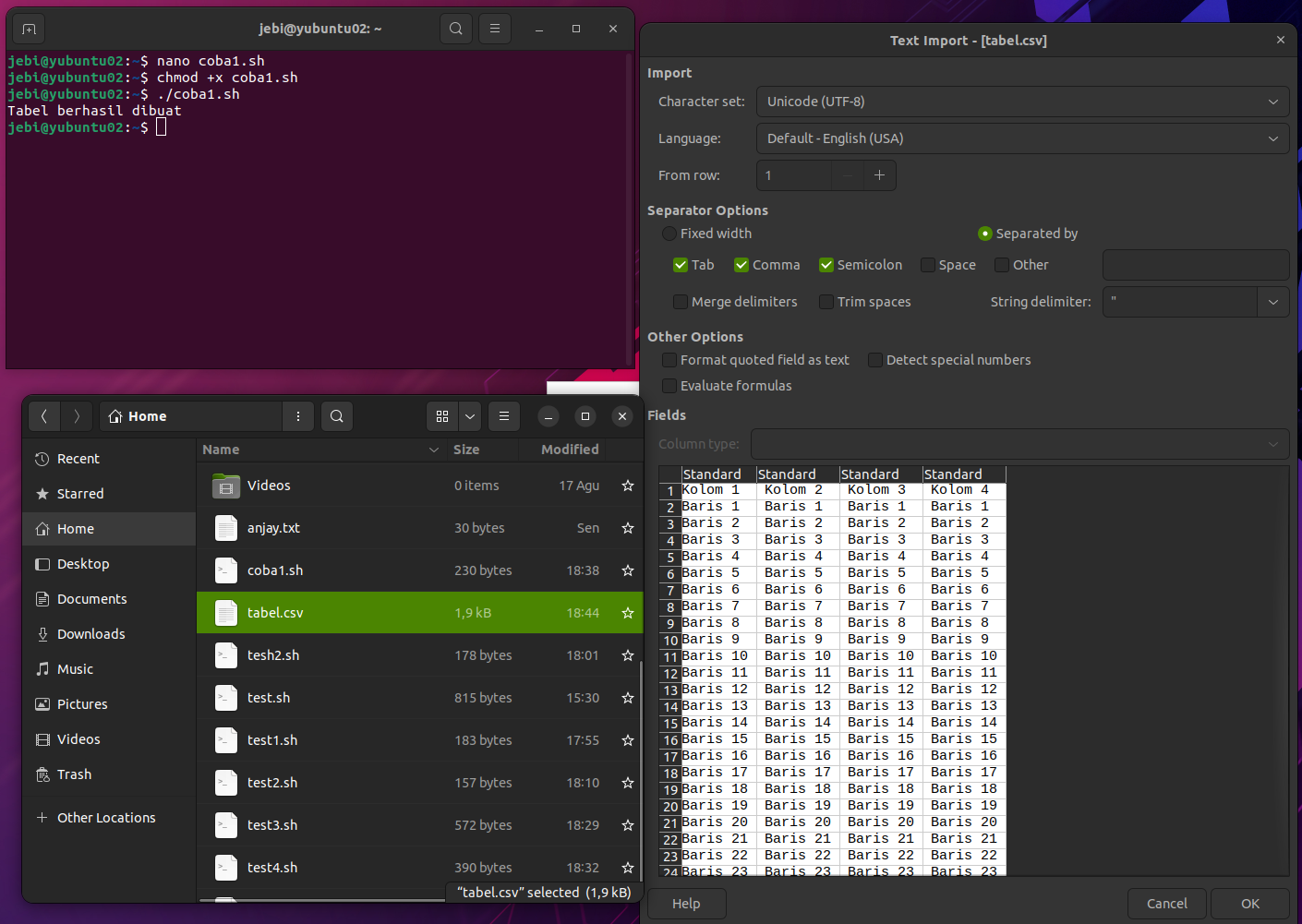Confirm import with OK button

pos(1250,904)
